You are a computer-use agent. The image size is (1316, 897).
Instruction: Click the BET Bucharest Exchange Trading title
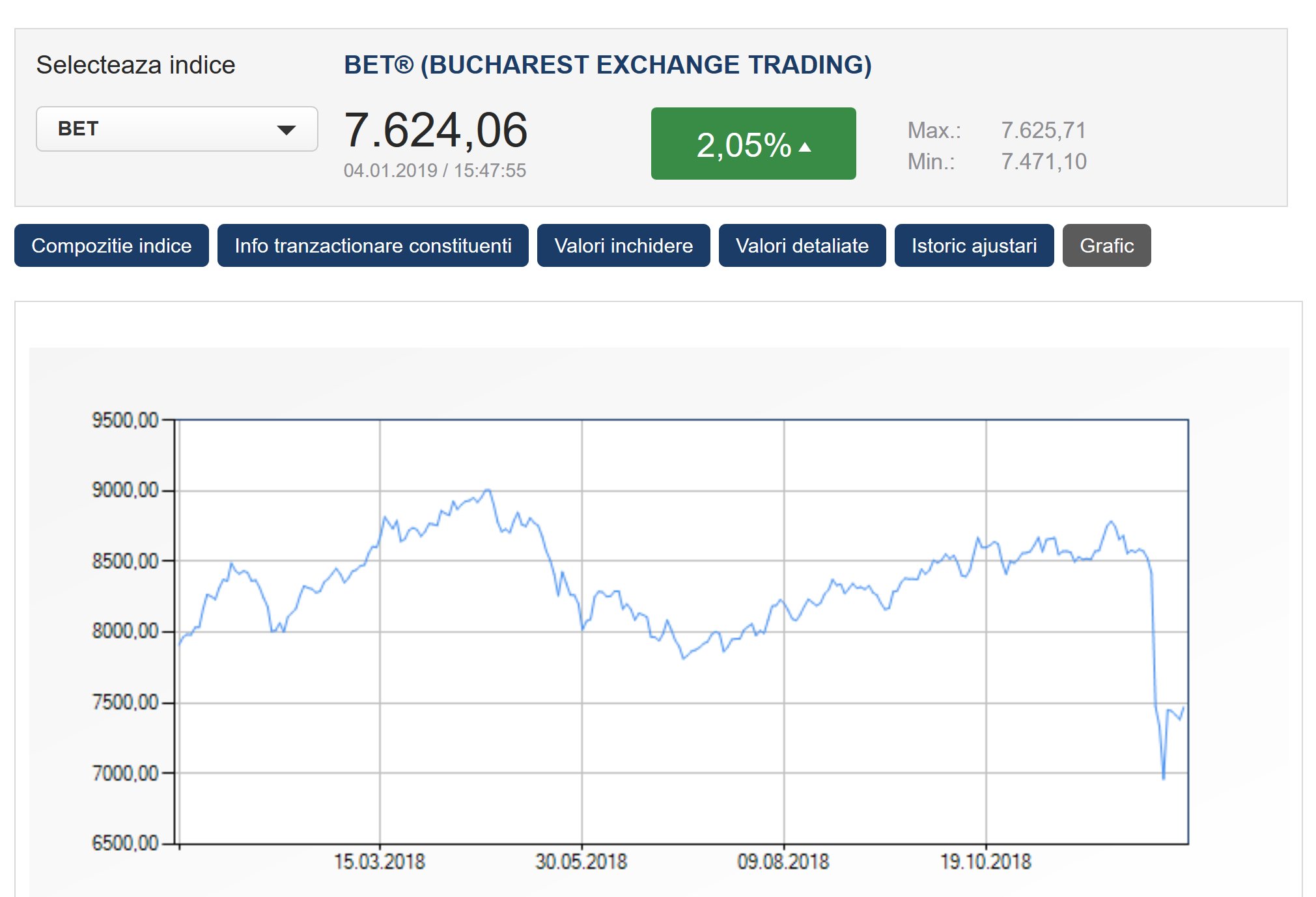tap(607, 65)
